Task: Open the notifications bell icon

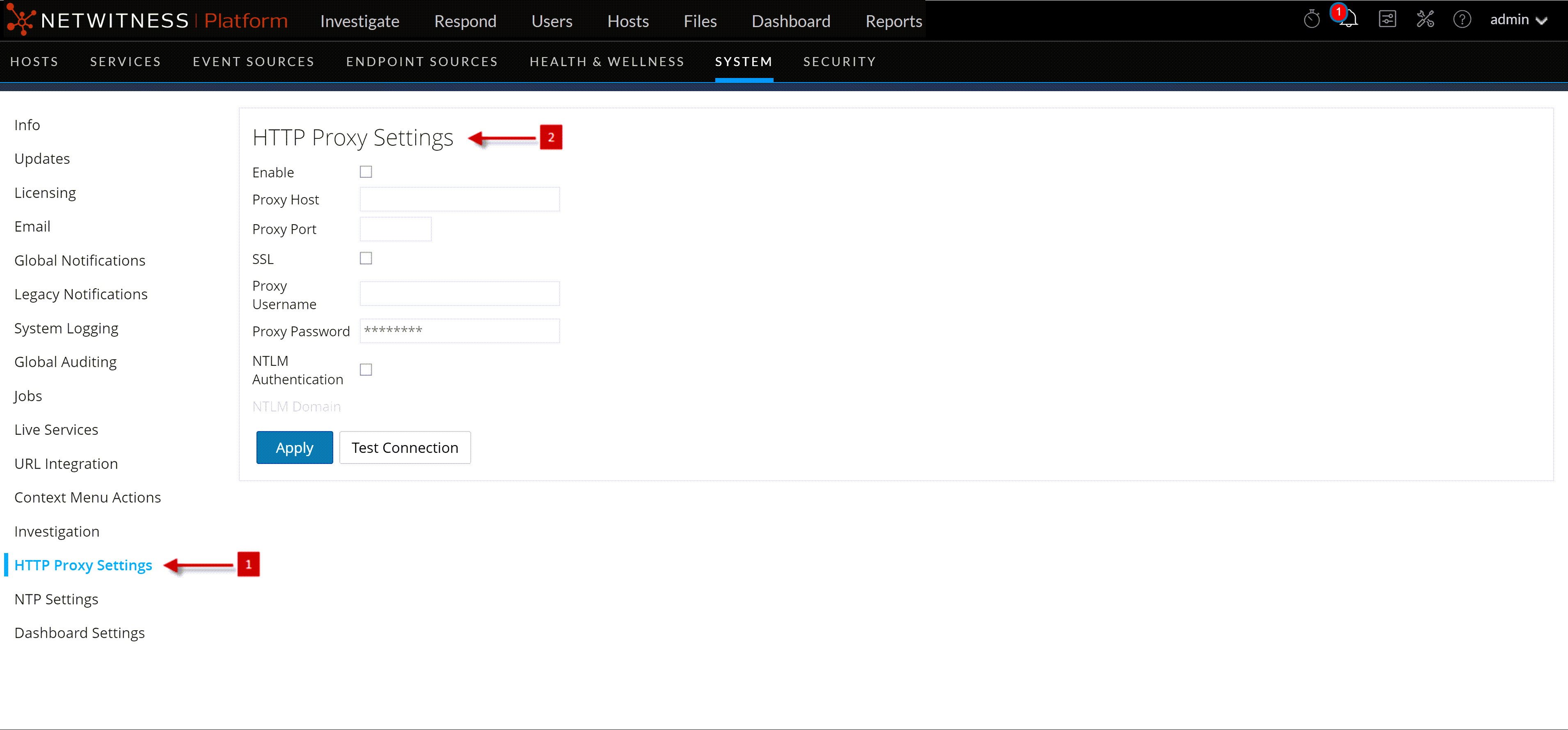Action: click(x=1349, y=19)
